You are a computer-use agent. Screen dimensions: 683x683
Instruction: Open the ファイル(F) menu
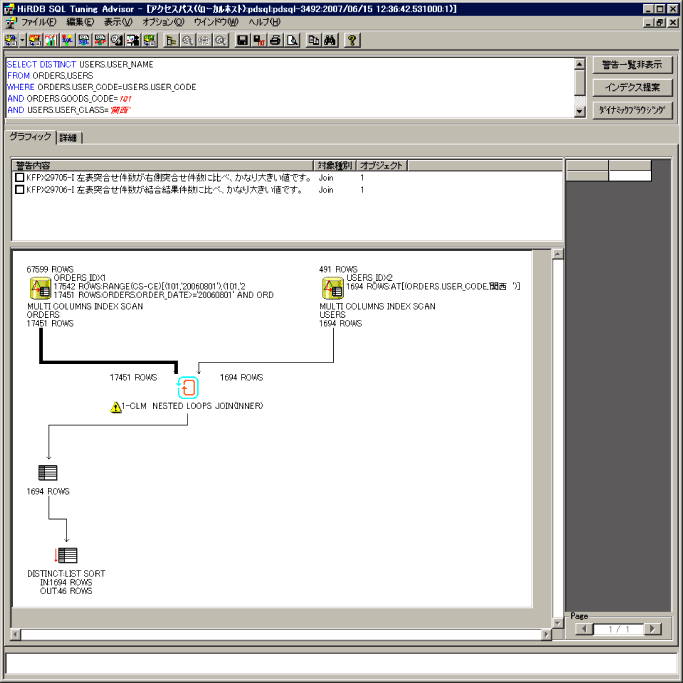pos(38,22)
